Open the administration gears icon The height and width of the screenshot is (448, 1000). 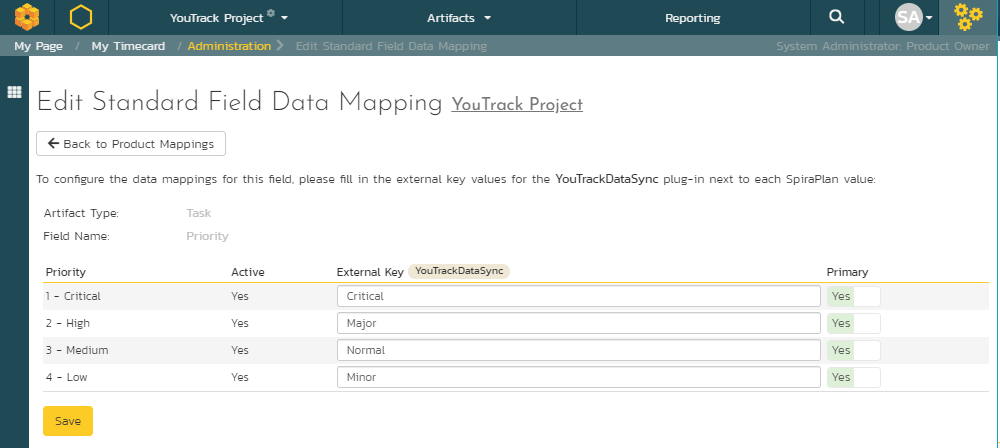point(967,17)
